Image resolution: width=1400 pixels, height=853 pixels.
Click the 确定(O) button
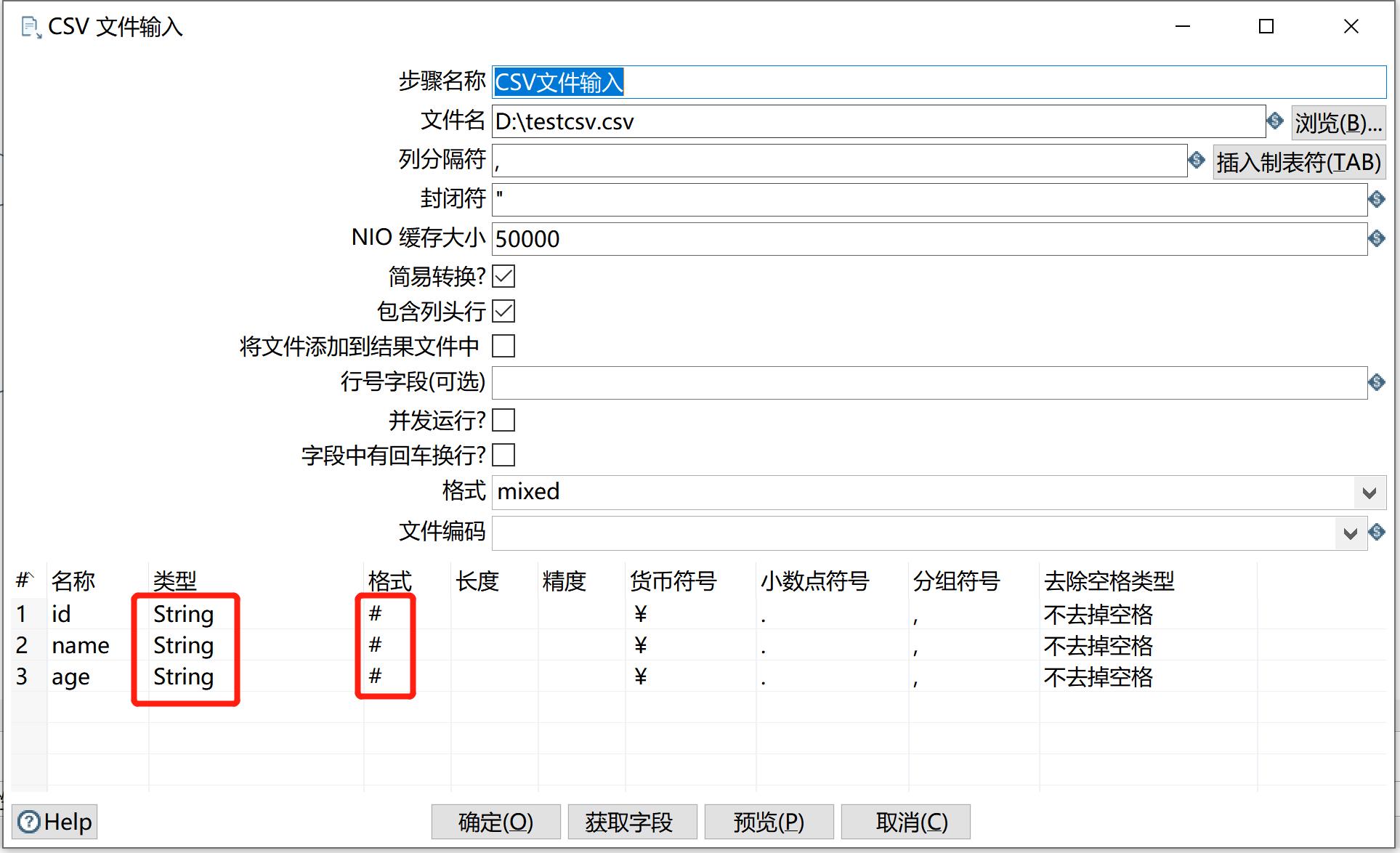point(496,822)
